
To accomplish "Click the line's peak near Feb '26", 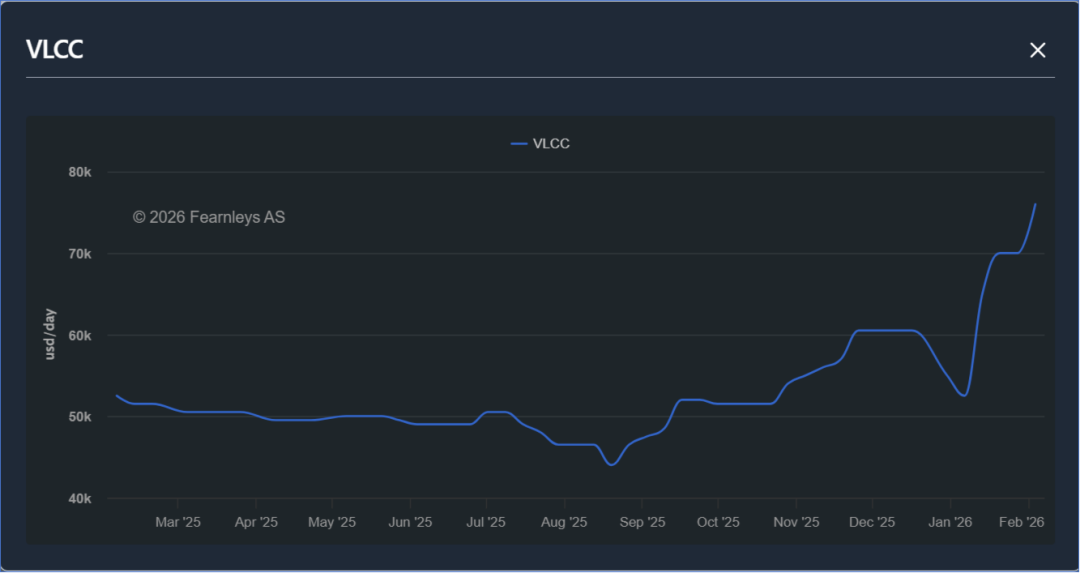I will pyautogui.click(x=1035, y=204).
